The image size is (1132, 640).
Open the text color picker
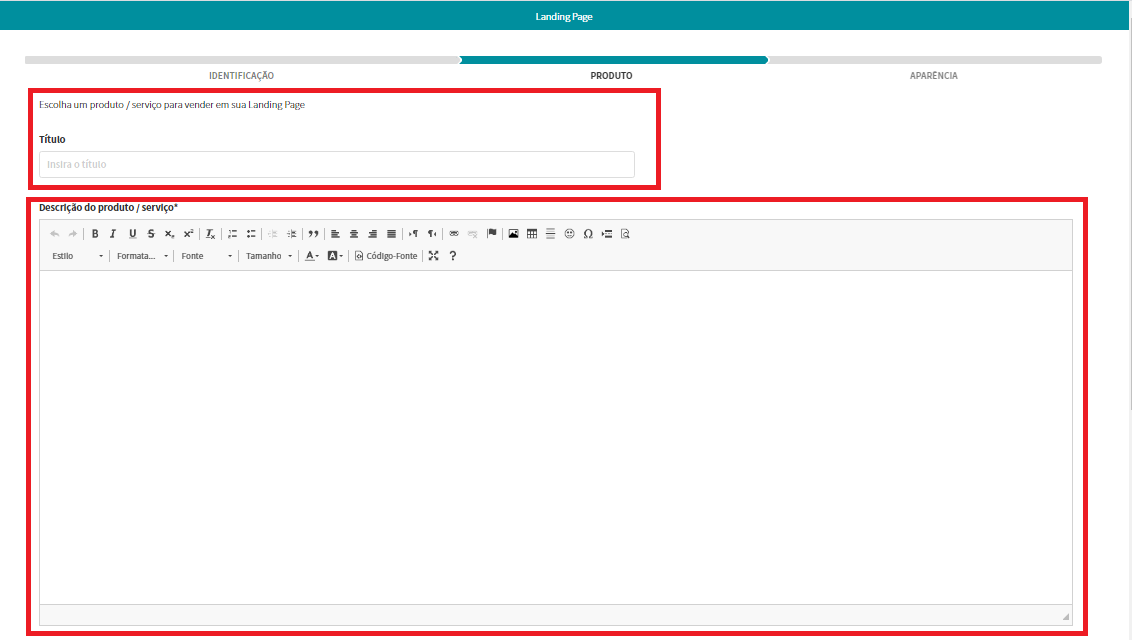pyautogui.click(x=312, y=256)
